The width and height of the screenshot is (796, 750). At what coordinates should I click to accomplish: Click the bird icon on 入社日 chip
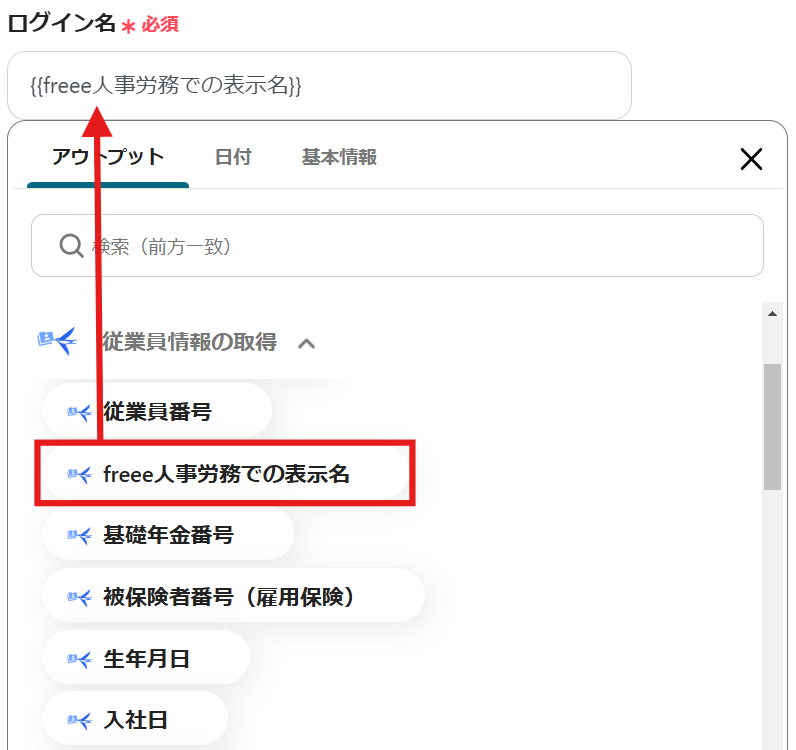(x=79, y=721)
